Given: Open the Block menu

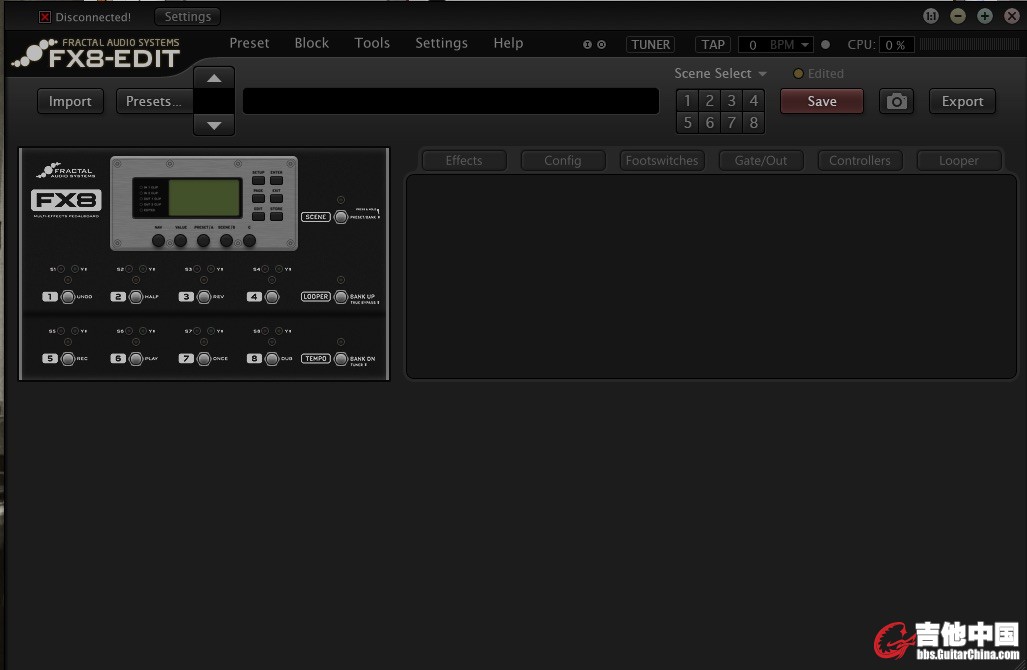Looking at the screenshot, I should 312,43.
